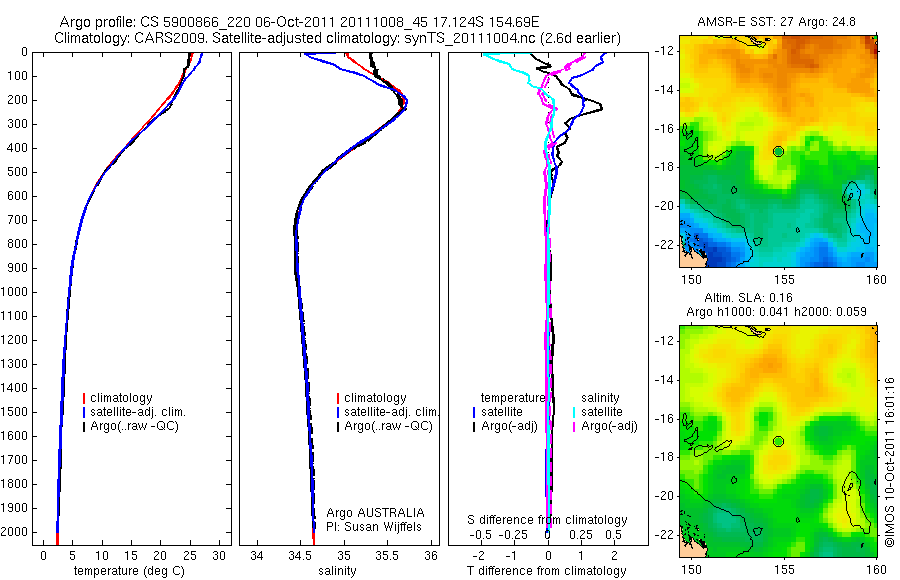Click the Argo profile title text
This screenshot has width=900, height=580.
[x=300, y=22]
